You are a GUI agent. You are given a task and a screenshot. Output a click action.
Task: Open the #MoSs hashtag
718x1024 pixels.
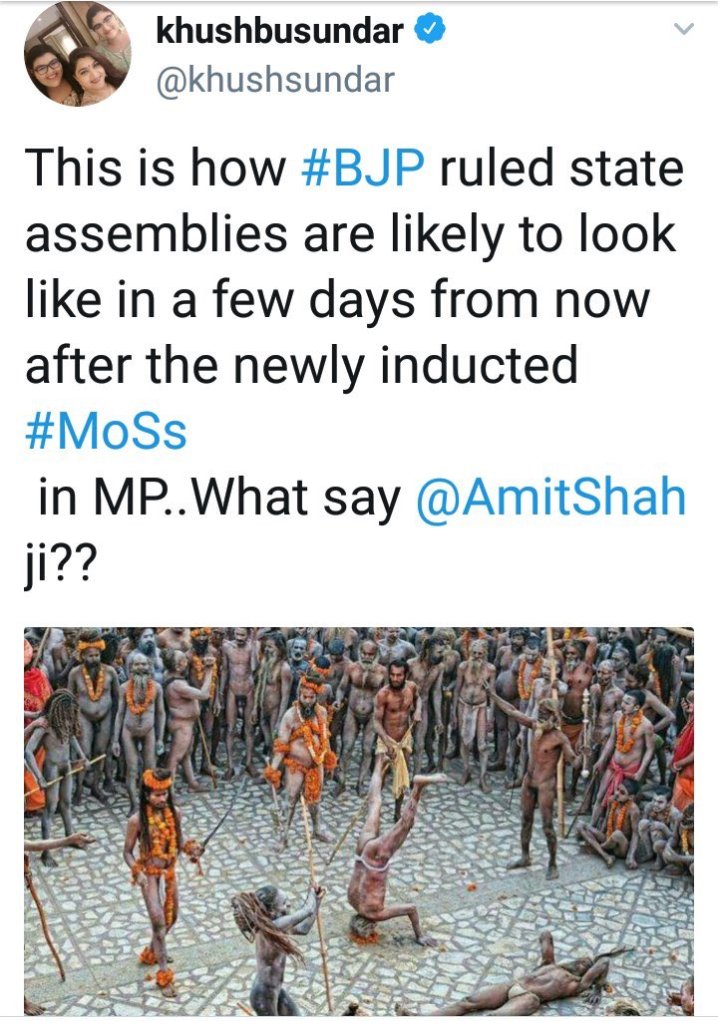[105, 434]
